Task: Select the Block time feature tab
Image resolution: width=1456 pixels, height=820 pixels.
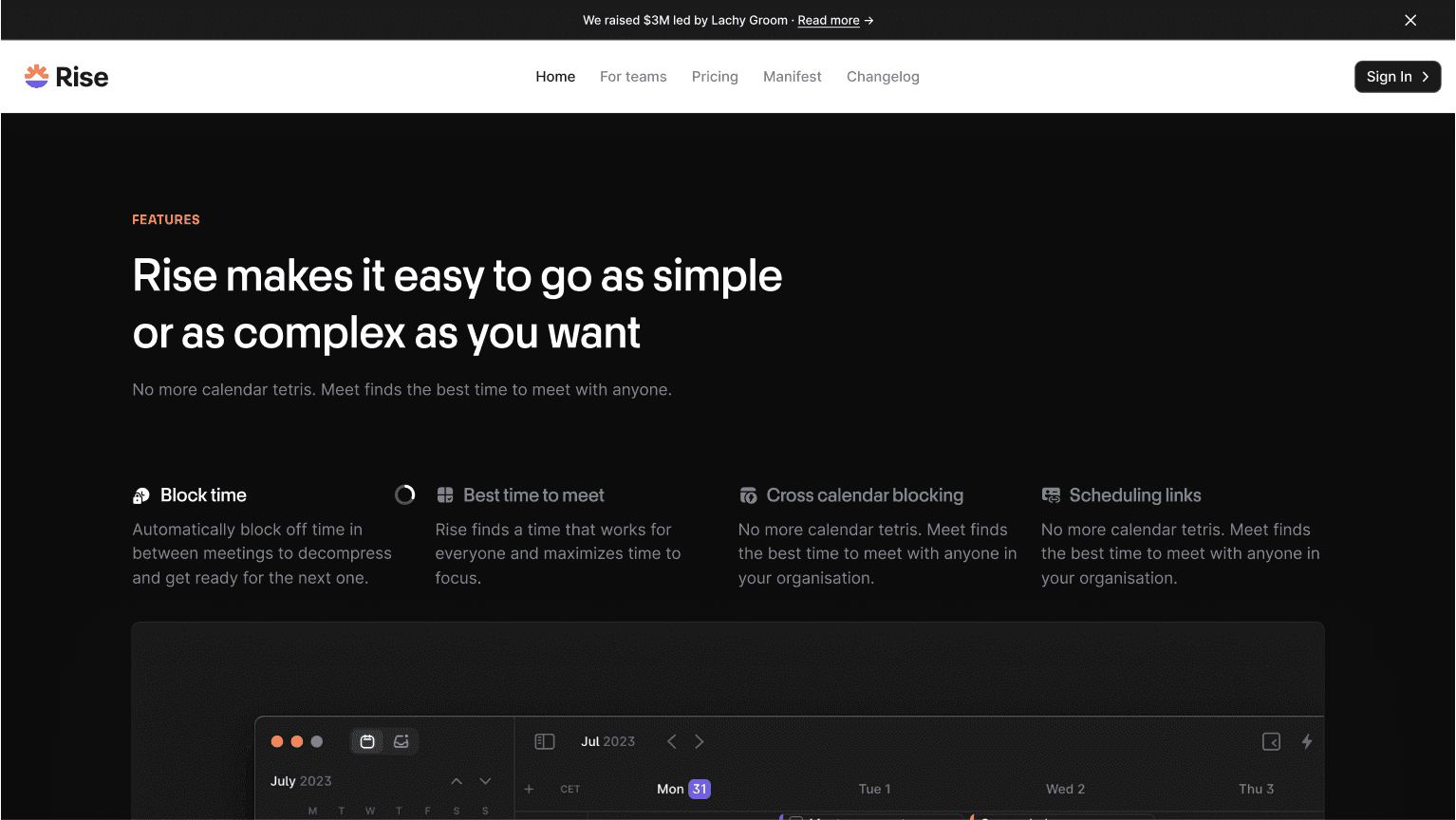Action: pyautogui.click(x=203, y=495)
